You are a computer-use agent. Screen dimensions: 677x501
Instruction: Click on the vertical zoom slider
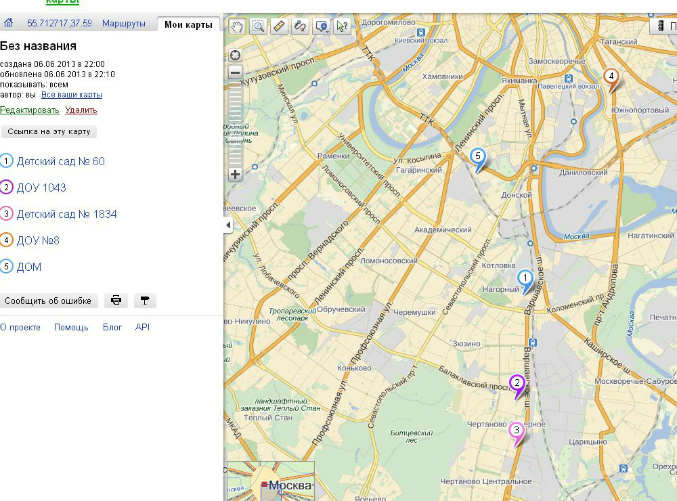click(x=236, y=120)
